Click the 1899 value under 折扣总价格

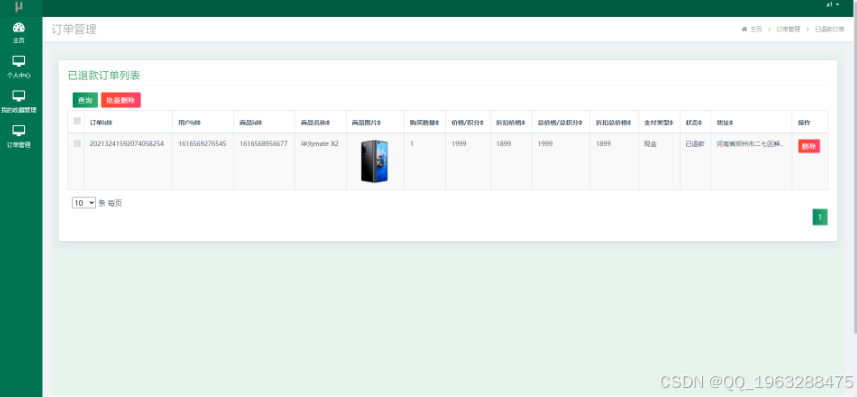pos(603,144)
